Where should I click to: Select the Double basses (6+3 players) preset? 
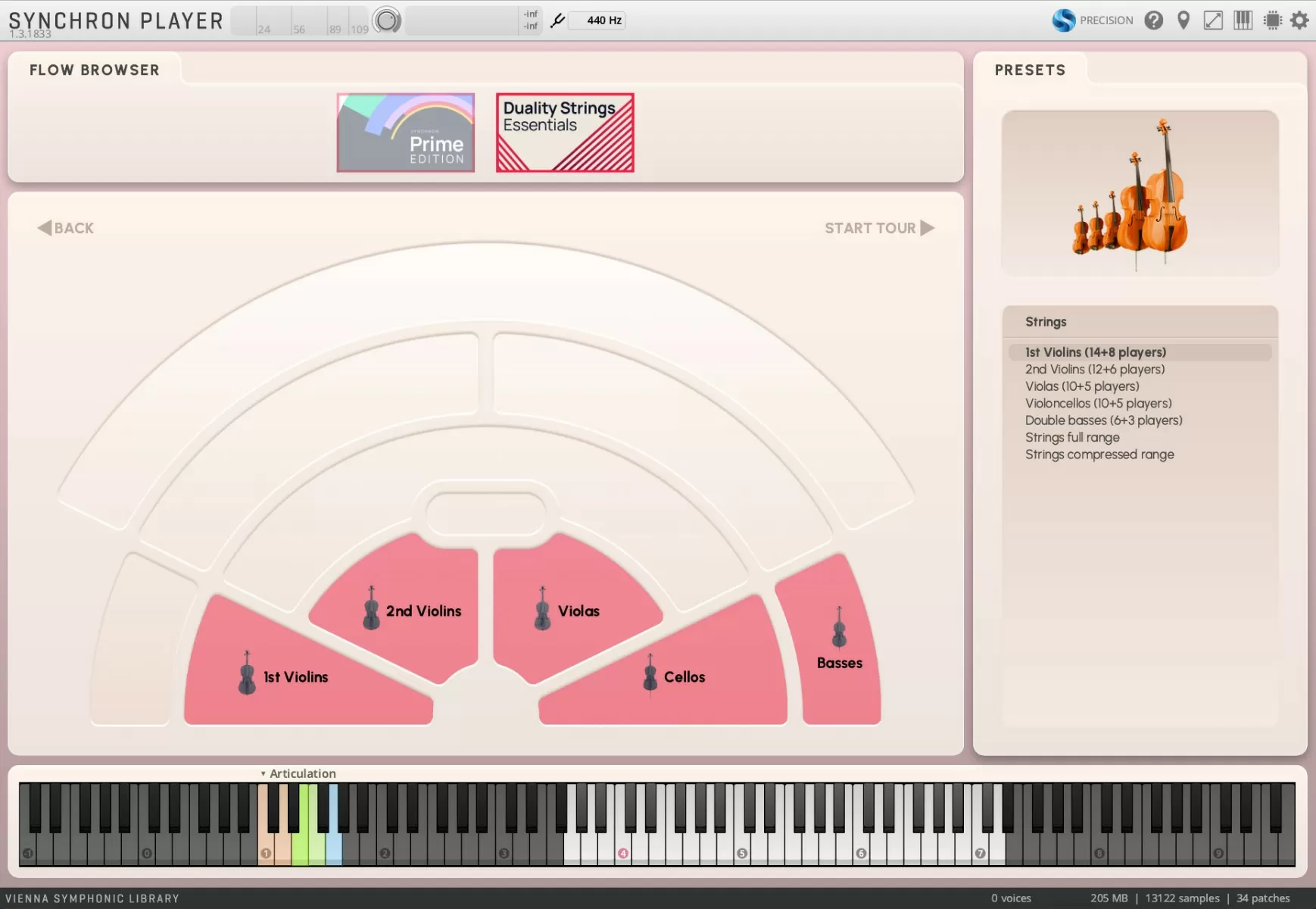(1103, 420)
